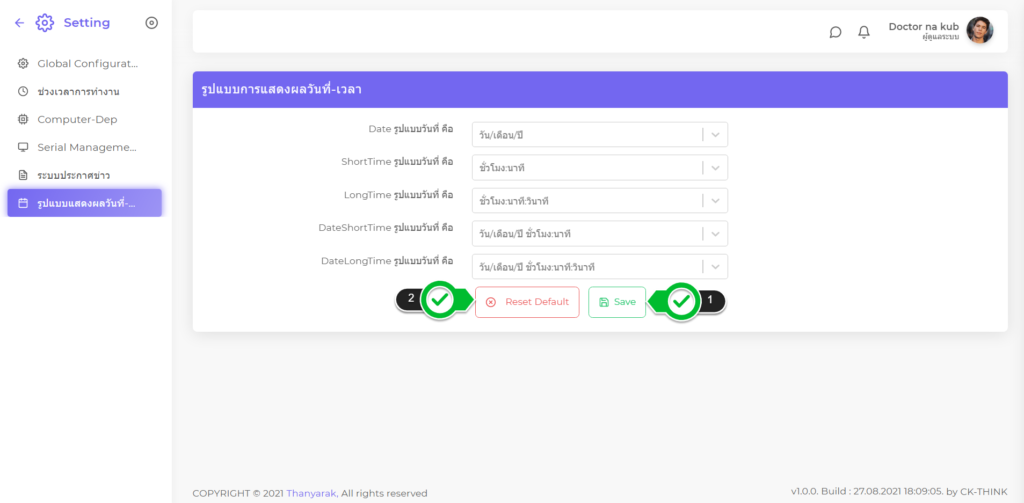
Task: Go to Serial Management in sidebar
Action: (x=86, y=147)
